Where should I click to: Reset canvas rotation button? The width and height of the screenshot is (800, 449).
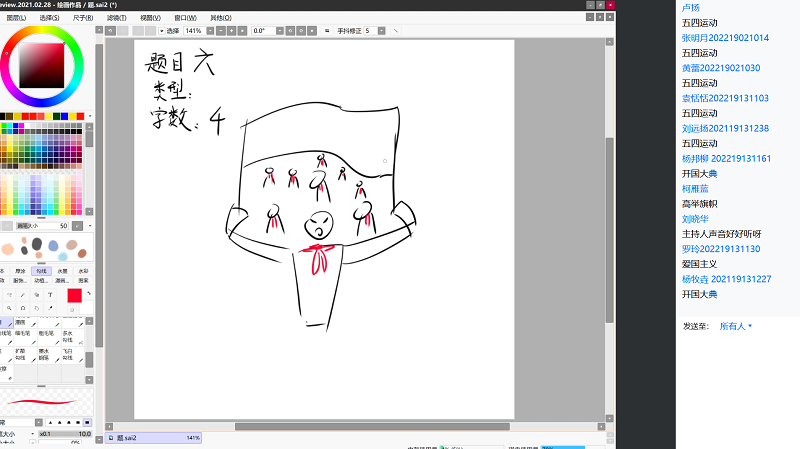click(x=312, y=31)
